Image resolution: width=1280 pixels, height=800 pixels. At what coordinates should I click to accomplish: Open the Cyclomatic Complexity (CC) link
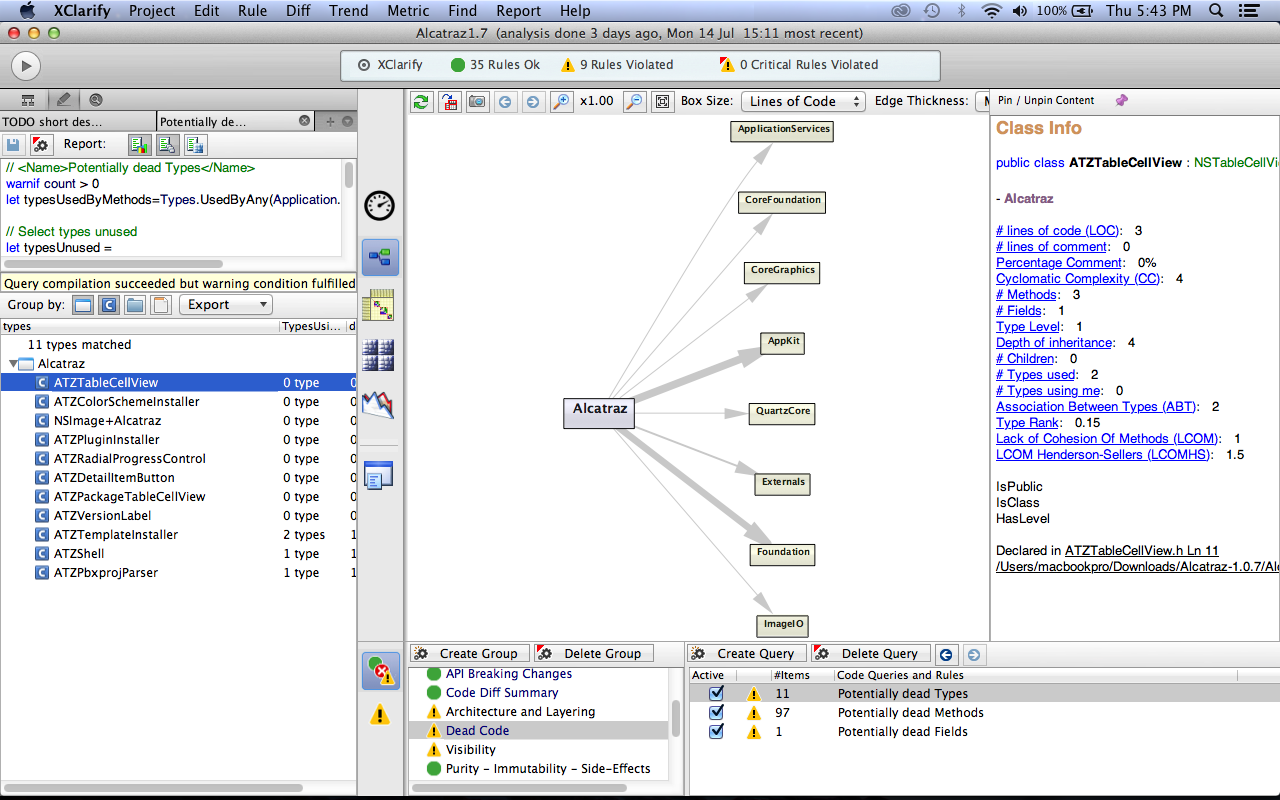(x=1079, y=278)
